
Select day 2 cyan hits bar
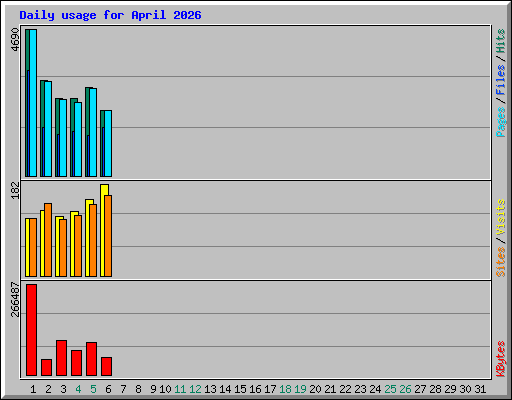coord(48,129)
